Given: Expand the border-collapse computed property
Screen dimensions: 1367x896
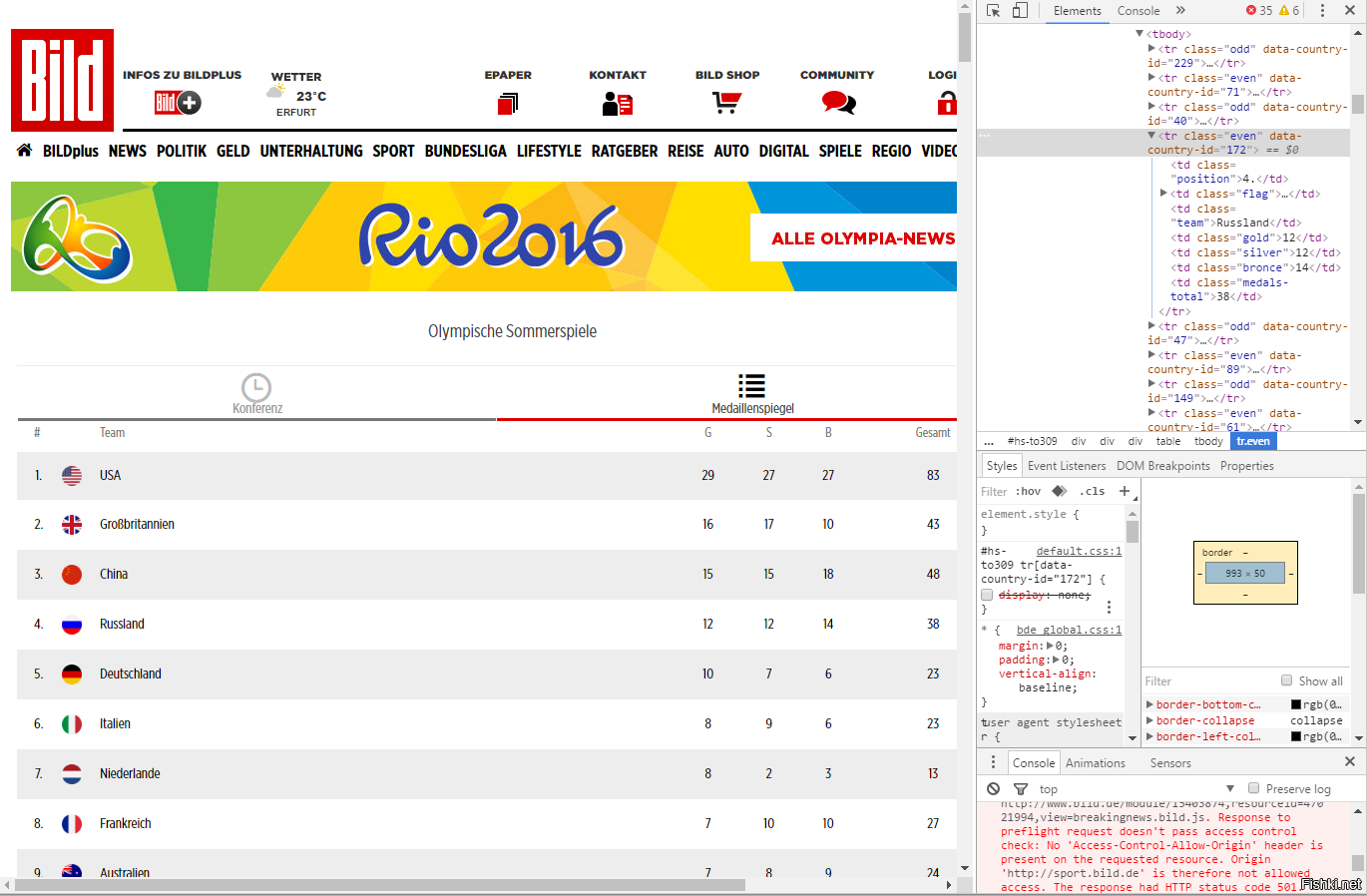Looking at the screenshot, I should pyautogui.click(x=1149, y=720).
